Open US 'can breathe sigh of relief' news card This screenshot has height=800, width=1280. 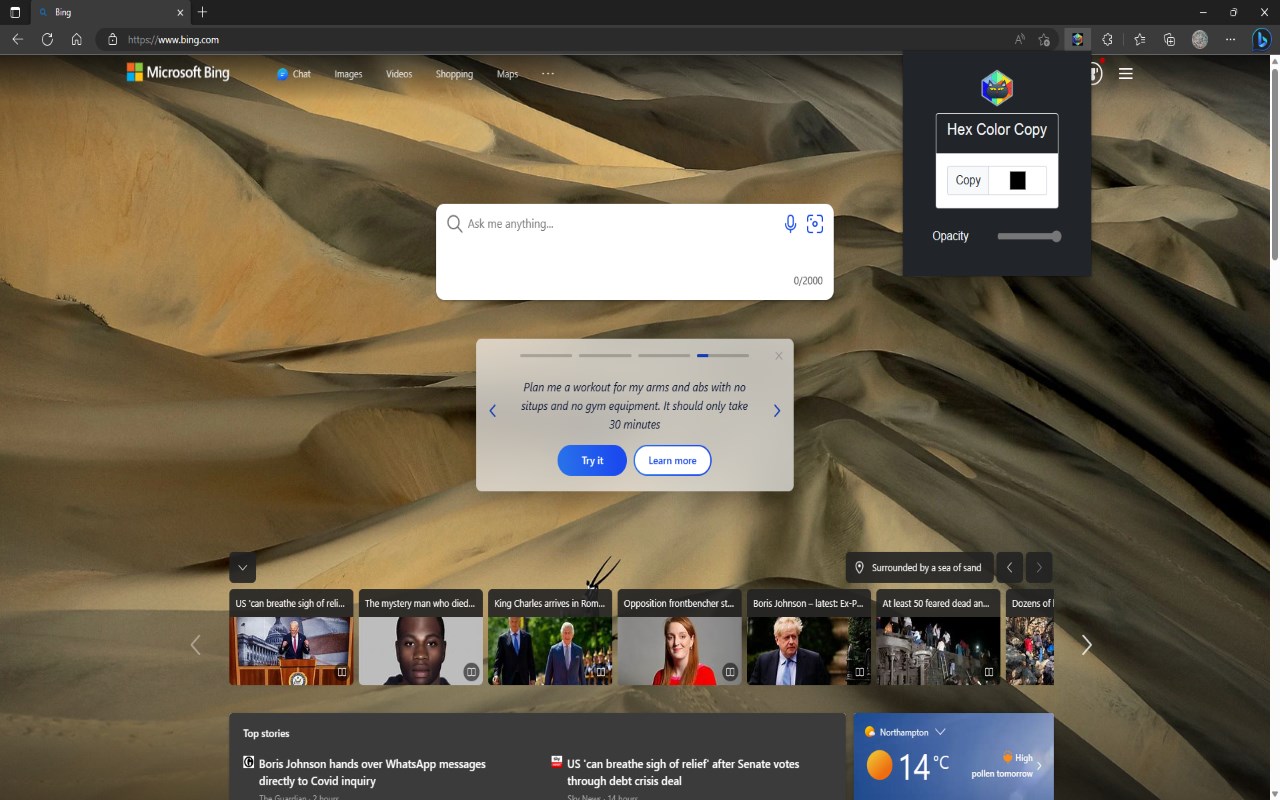point(291,637)
